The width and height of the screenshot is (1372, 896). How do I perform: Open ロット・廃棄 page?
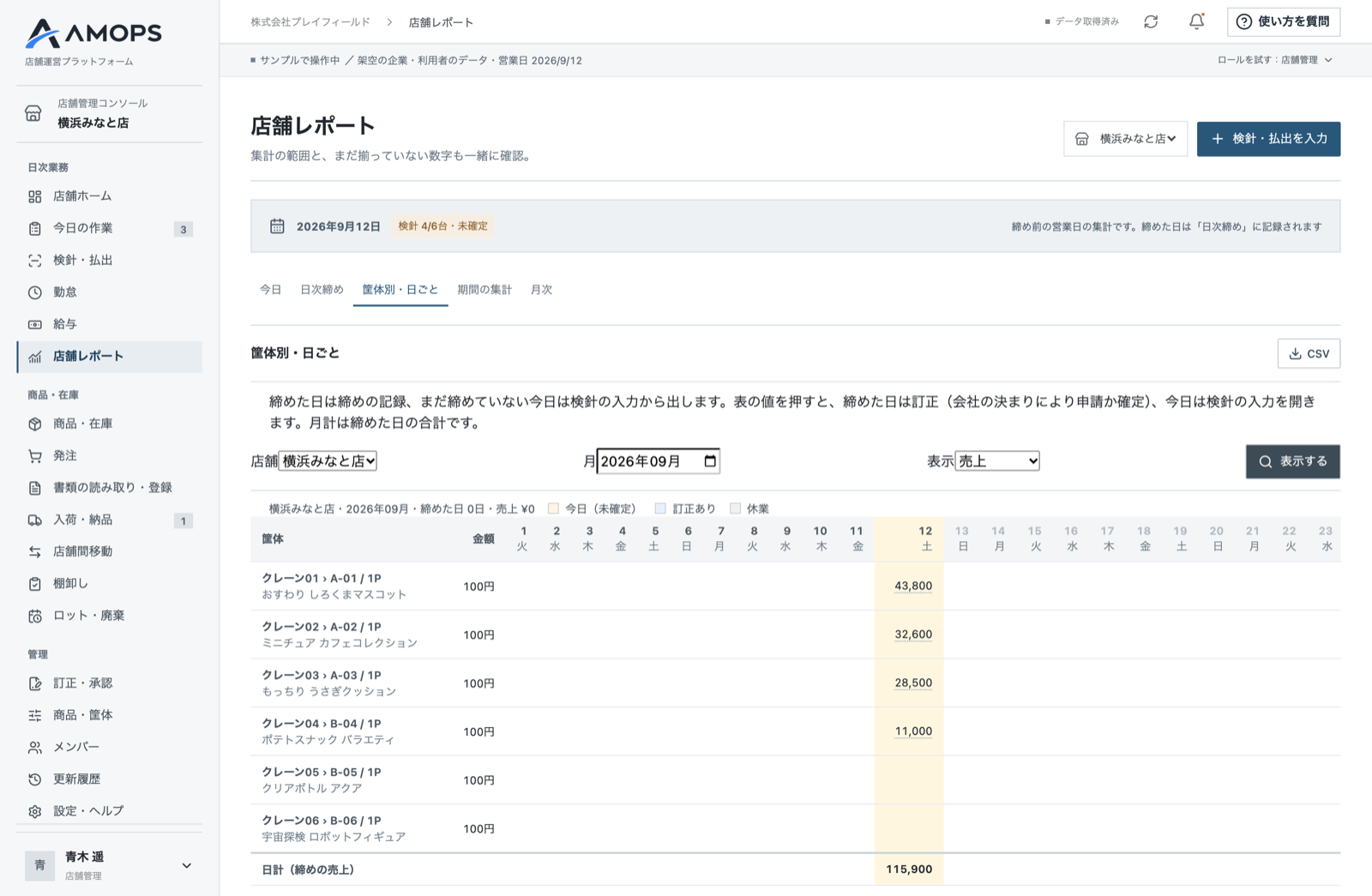tap(110, 616)
